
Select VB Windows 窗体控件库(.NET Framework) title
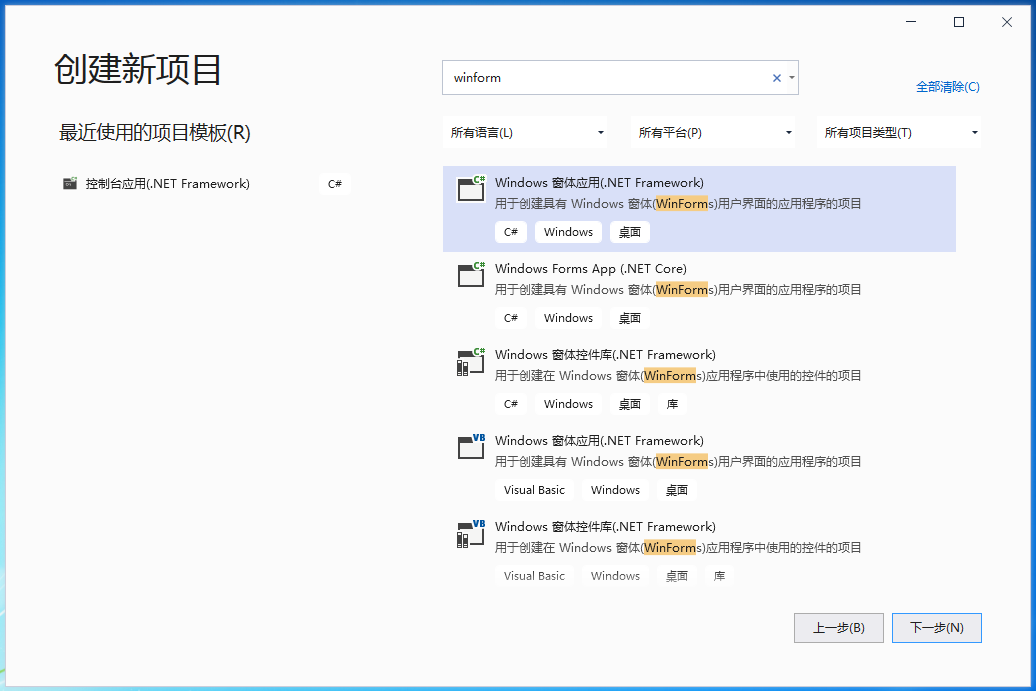605,527
